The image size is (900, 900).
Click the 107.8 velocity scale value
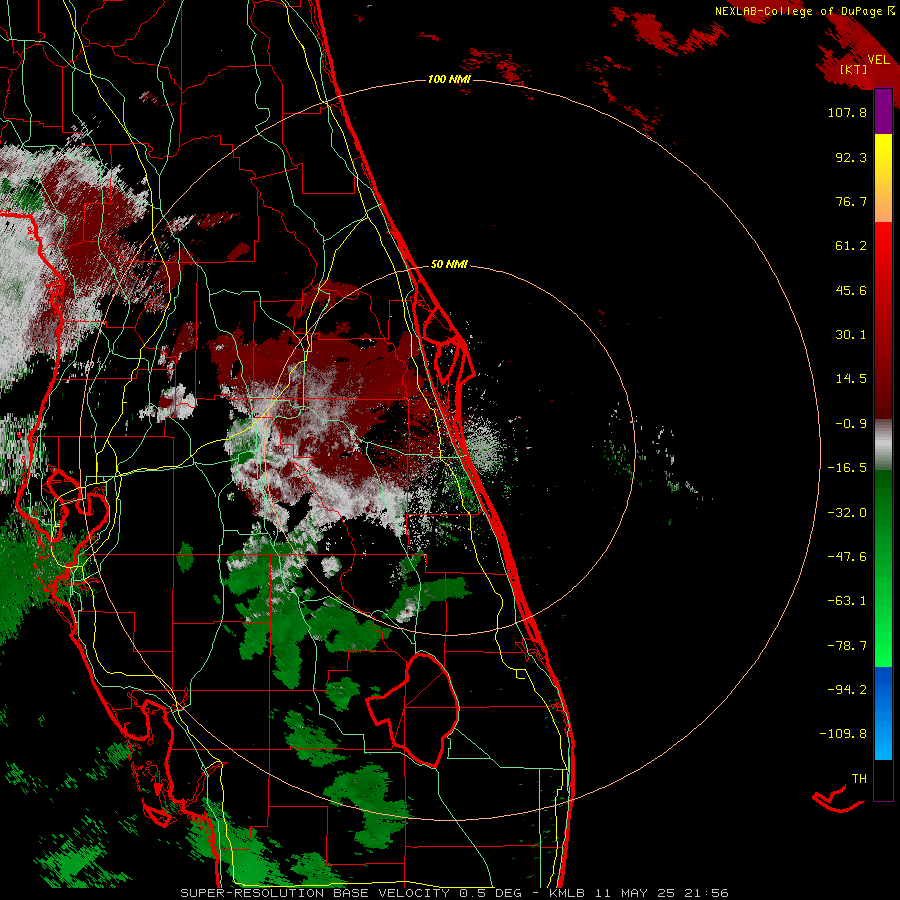[x=847, y=112]
